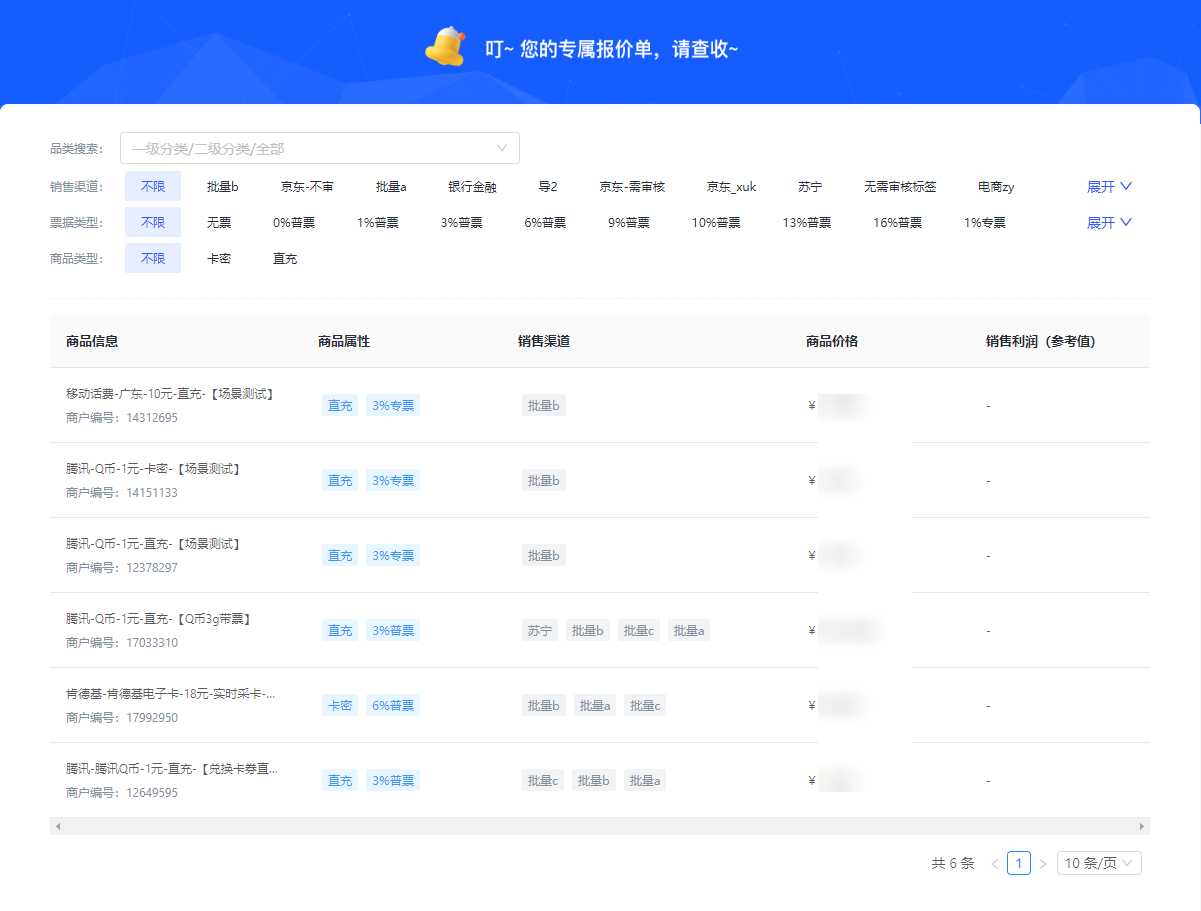The image size is (1201, 911).
Task: Click 批量c tag in merchant 17033310 row
Action: coord(638,630)
